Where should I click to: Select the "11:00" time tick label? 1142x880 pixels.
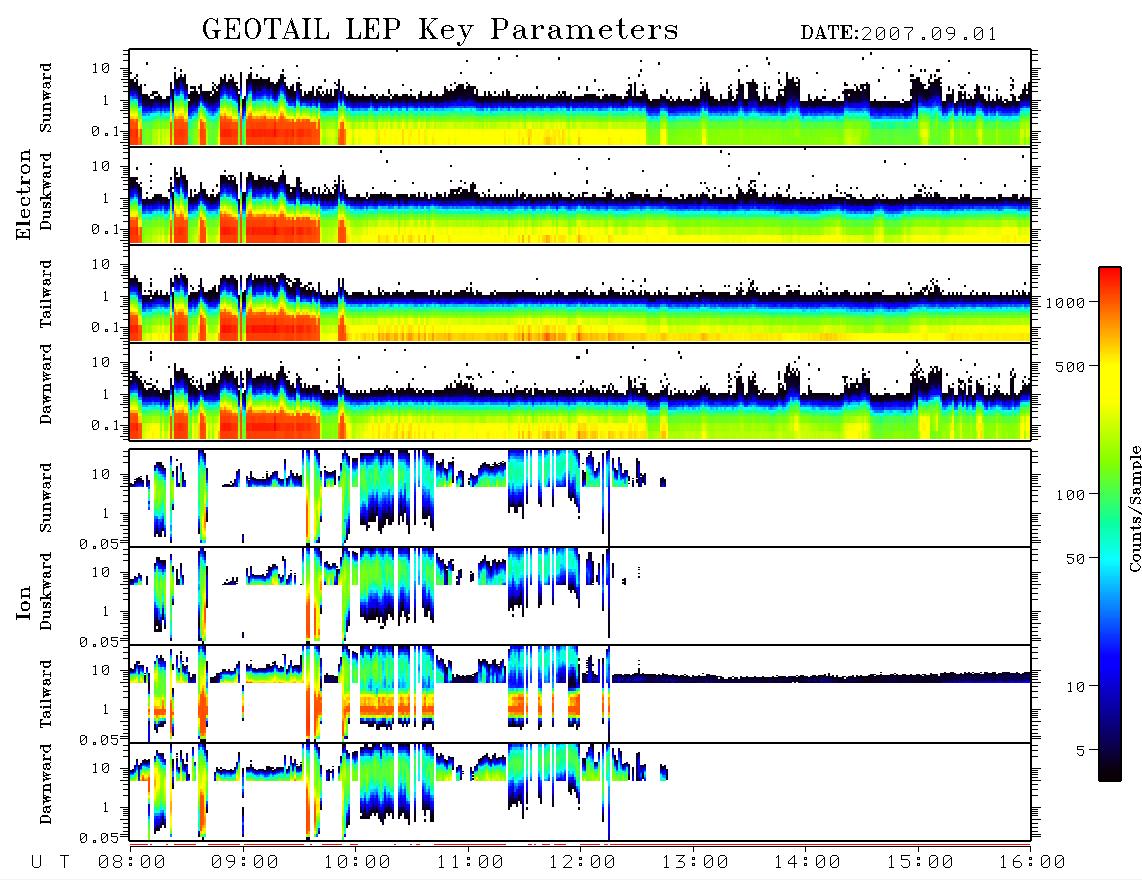pyautogui.click(x=470, y=863)
